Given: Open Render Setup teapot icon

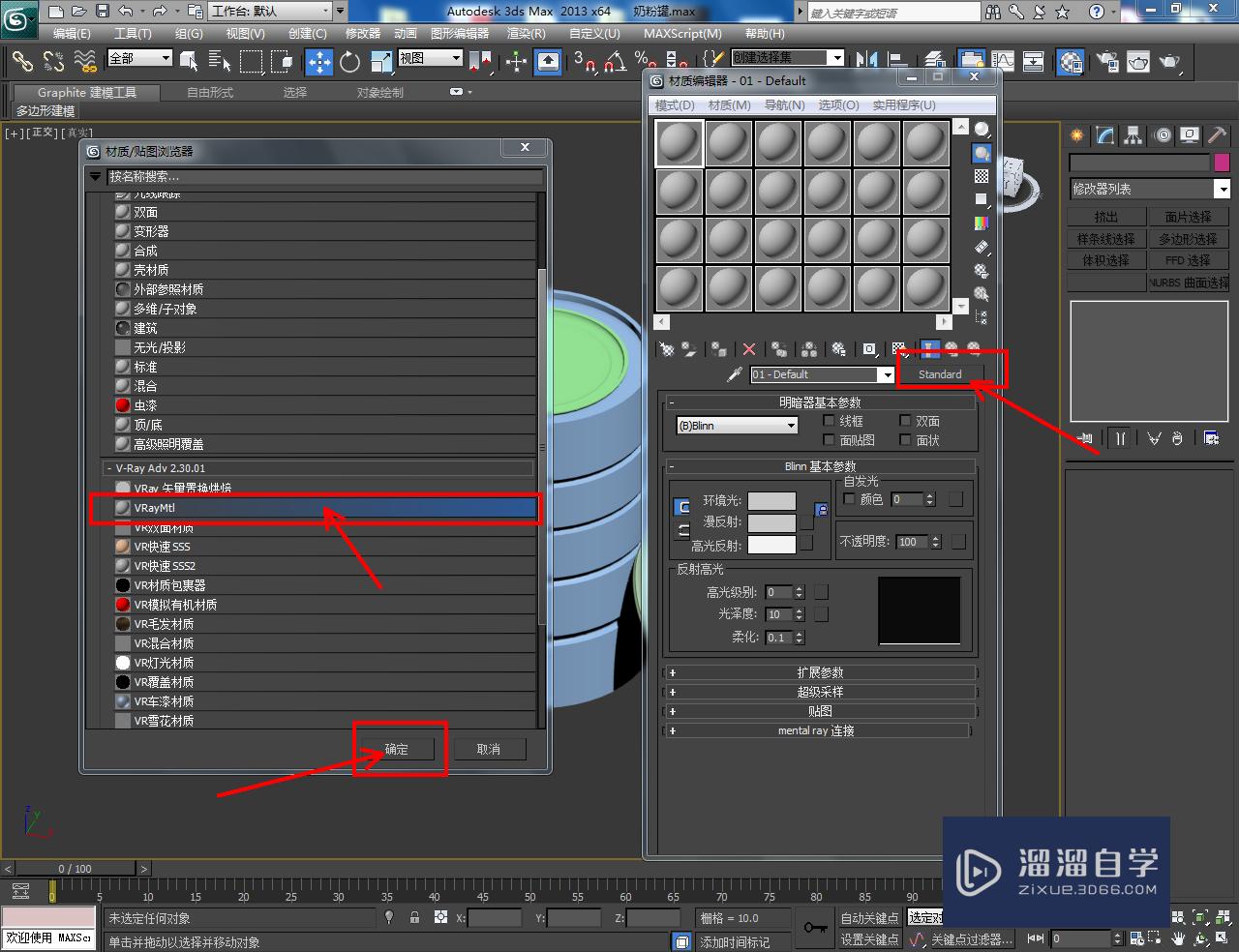Looking at the screenshot, I should point(1108,62).
